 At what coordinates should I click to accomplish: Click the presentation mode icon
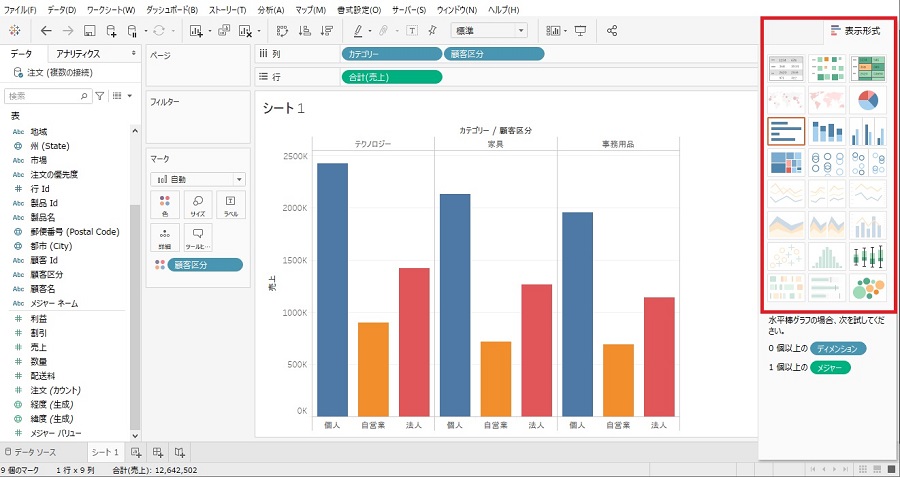(x=581, y=31)
